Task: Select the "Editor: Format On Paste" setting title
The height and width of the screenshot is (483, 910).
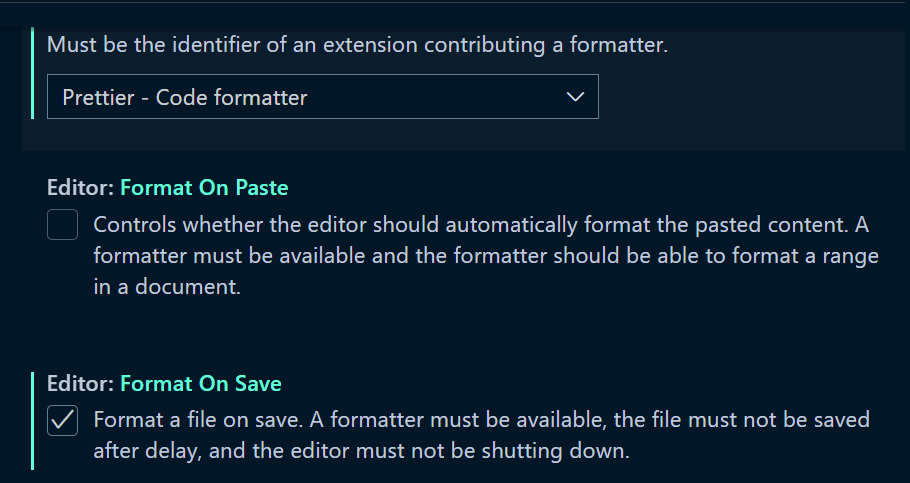Action: pyautogui.click(x=167, y=187)
